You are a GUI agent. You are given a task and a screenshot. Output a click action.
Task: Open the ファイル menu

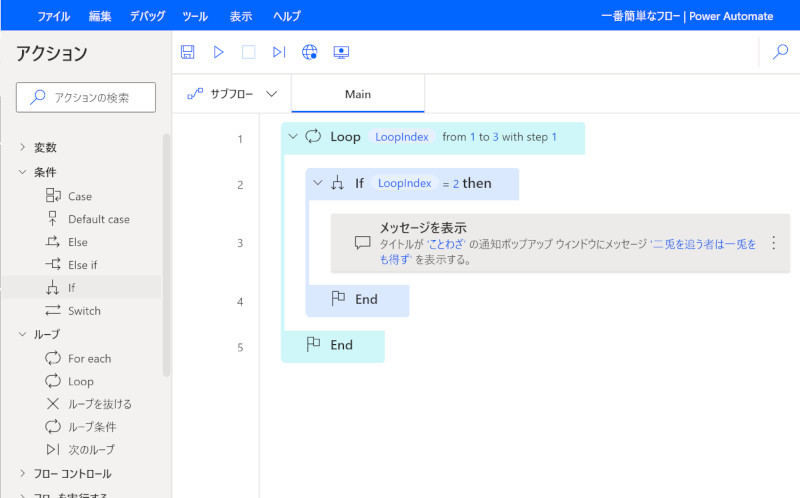pos(54,16)
